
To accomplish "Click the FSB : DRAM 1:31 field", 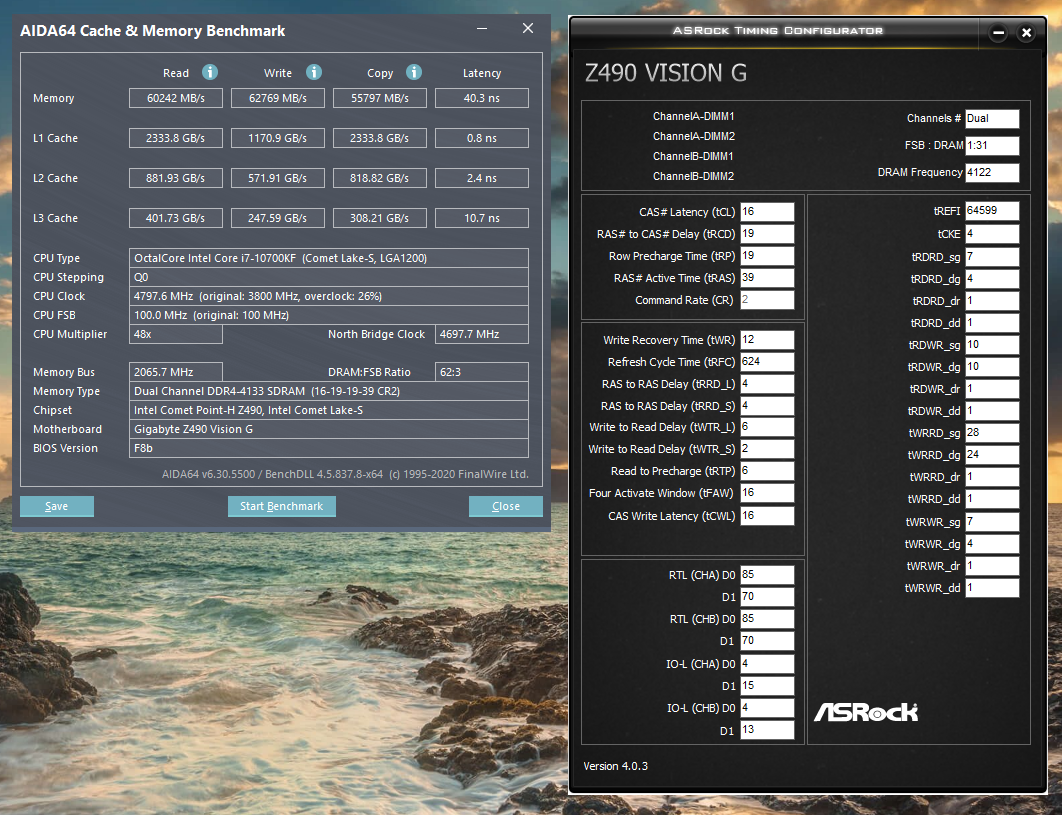I will tap(992, 146).
